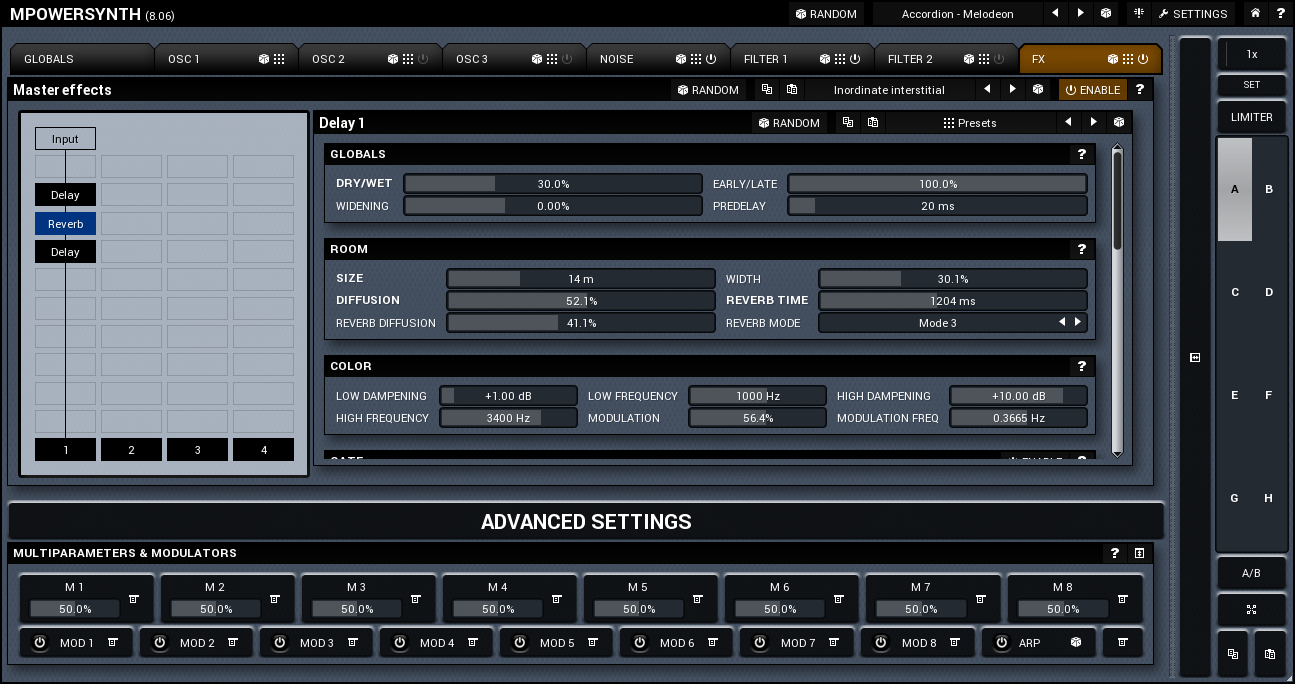
Task: Open the M 1 multiparameter menu icon
Action: 134,599
